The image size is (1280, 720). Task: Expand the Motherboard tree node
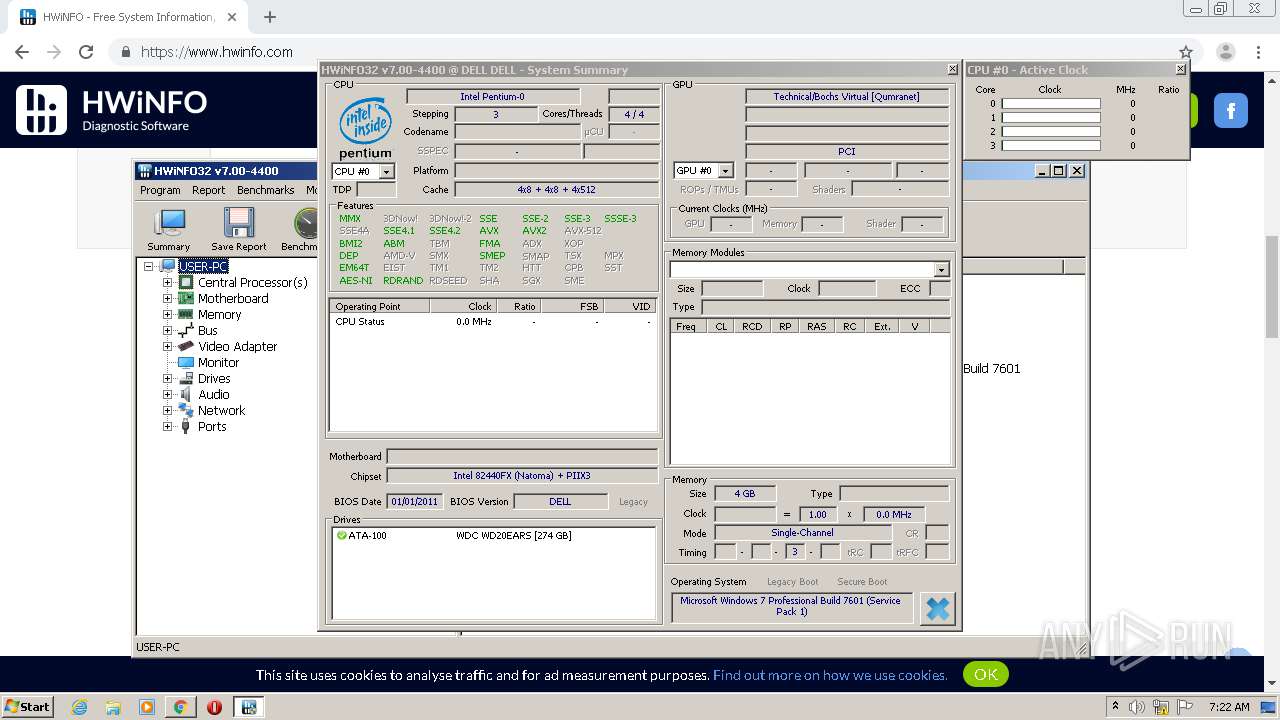click(168, 298)
